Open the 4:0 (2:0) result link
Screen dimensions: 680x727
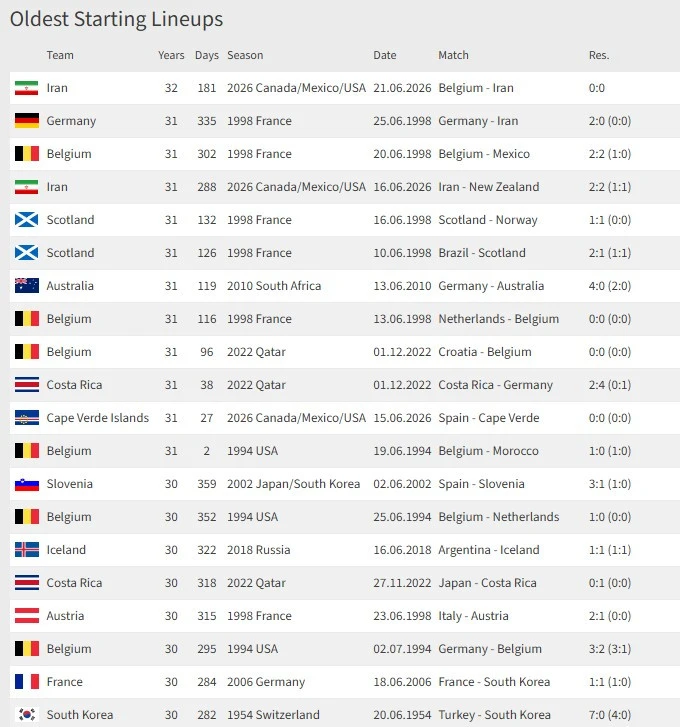610,286
